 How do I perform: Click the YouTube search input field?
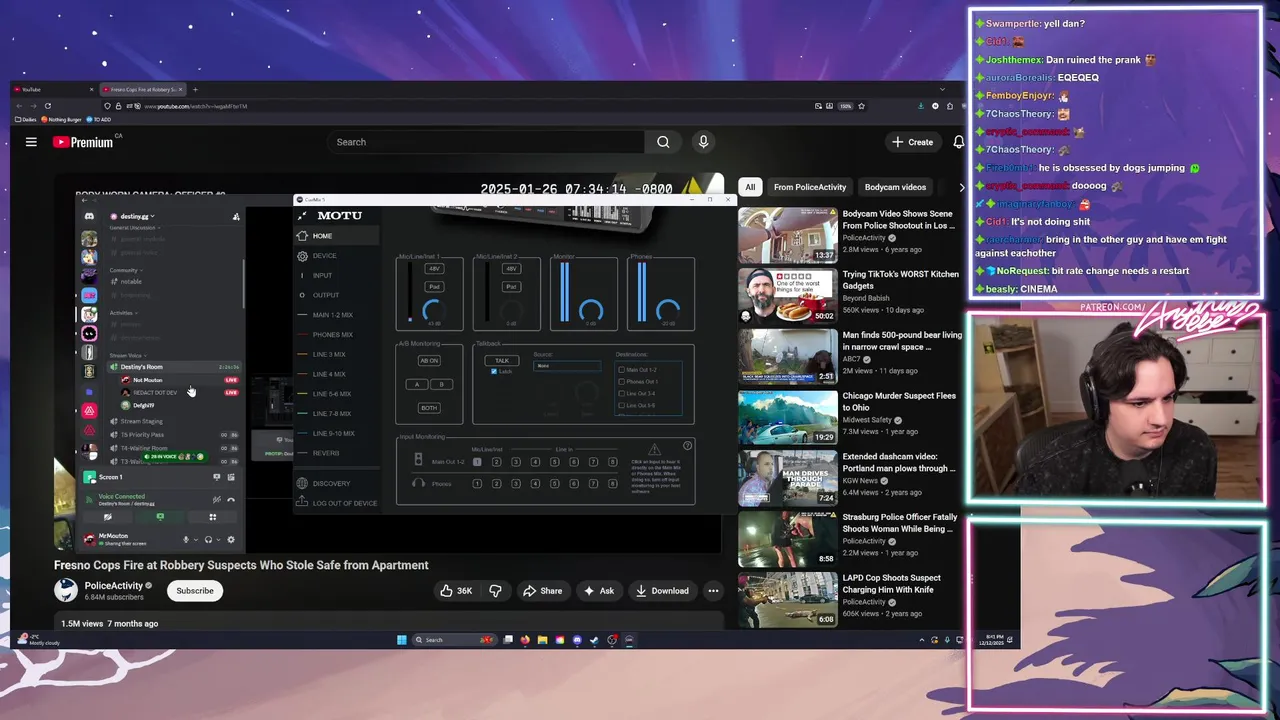tap(485, 142)
